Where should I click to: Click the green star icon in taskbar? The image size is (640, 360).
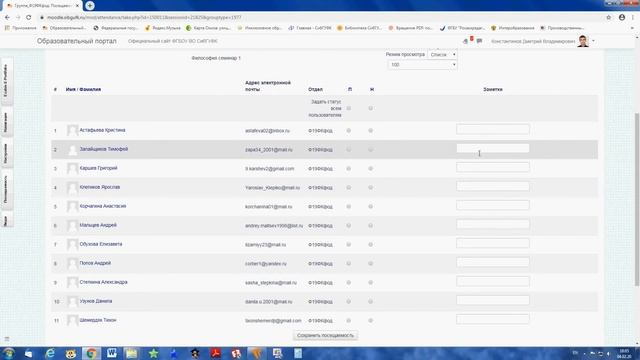153,353
